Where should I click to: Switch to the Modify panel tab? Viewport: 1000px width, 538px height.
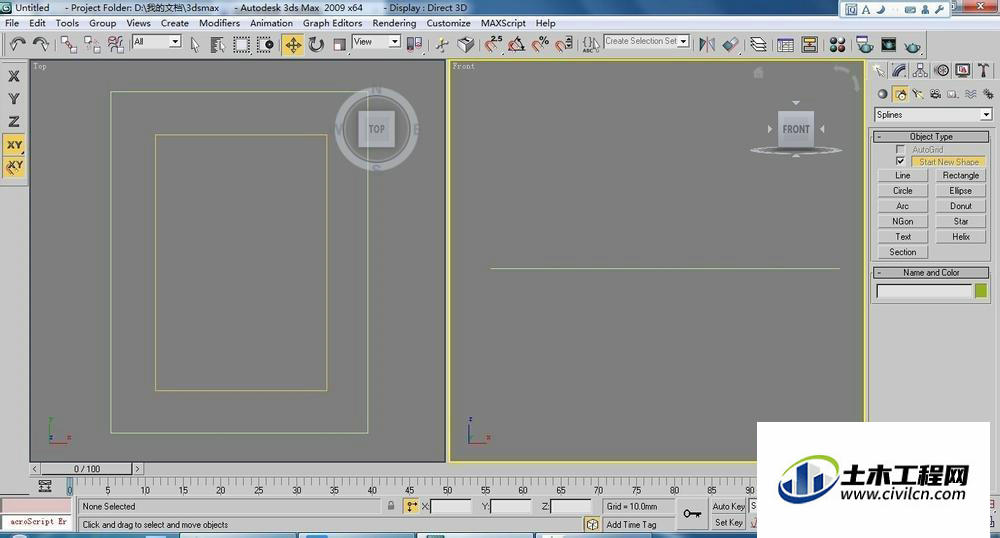tap(899, 70)
